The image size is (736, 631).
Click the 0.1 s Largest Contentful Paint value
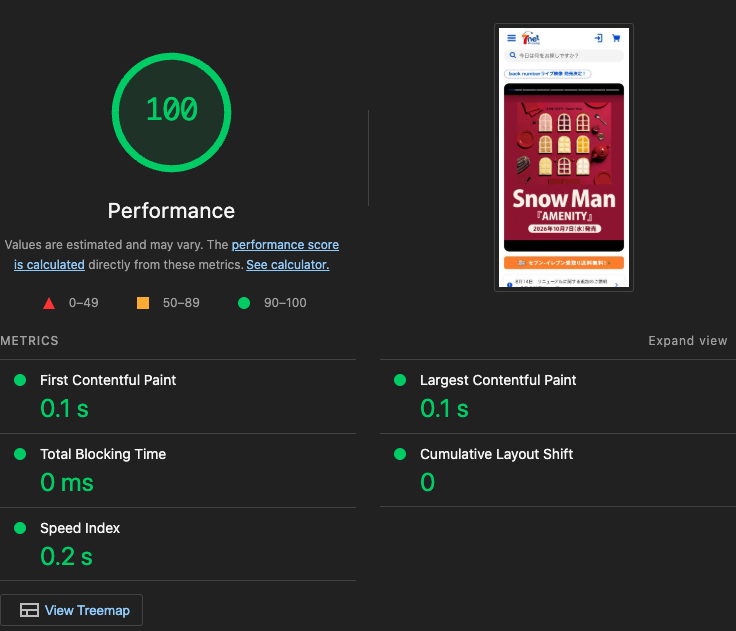pos(444,408)
